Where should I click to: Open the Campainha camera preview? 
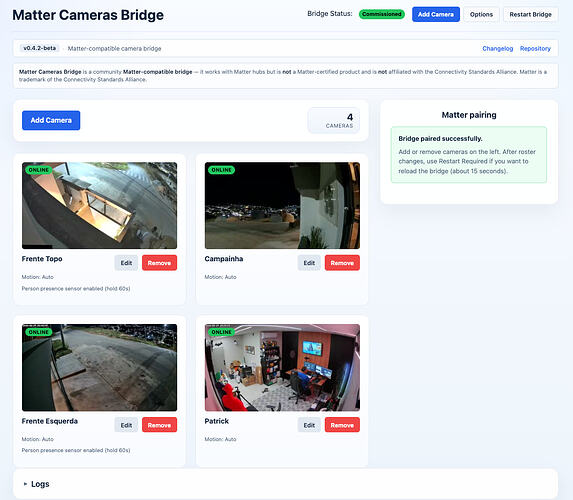click(282, 205)
